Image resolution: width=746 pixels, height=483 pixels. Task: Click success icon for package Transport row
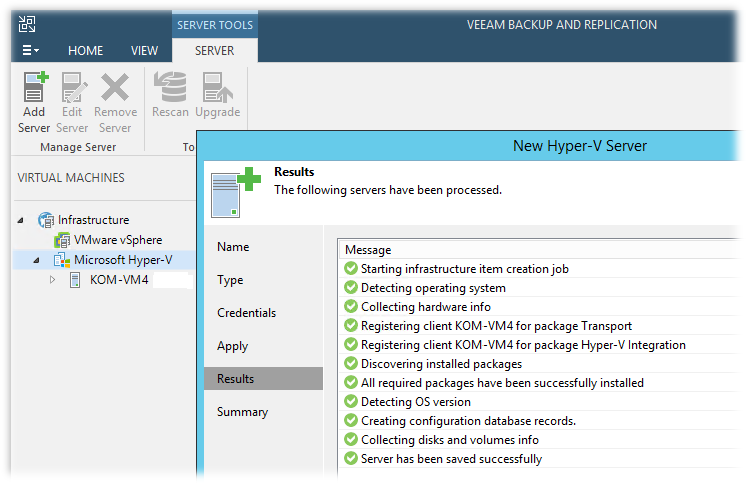351,325
